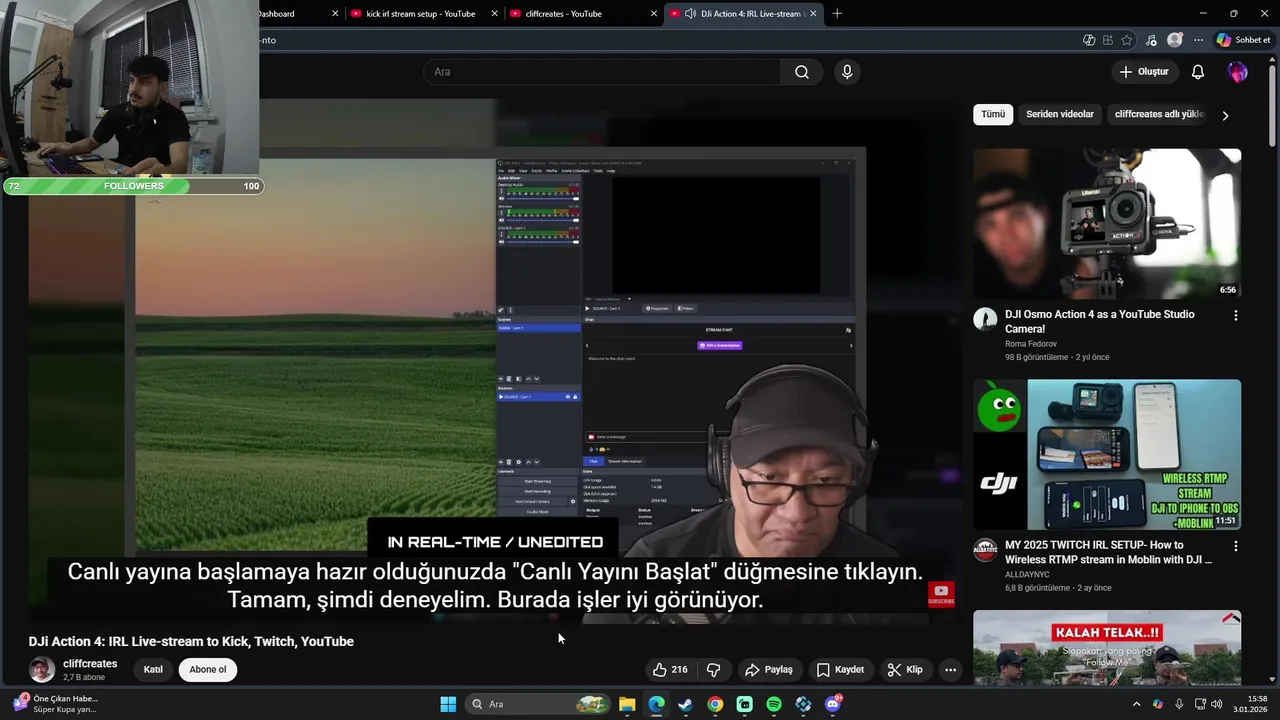Open the taskbar clock and date
The image size is (1280, 720).
(1250, 704)
